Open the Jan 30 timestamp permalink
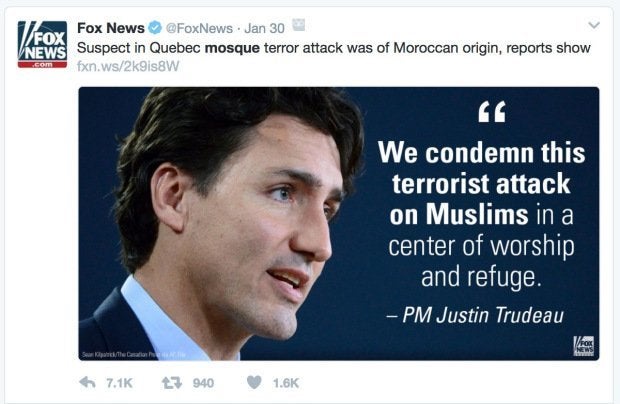This screenshot has height=404, width=620. [264, 28]
